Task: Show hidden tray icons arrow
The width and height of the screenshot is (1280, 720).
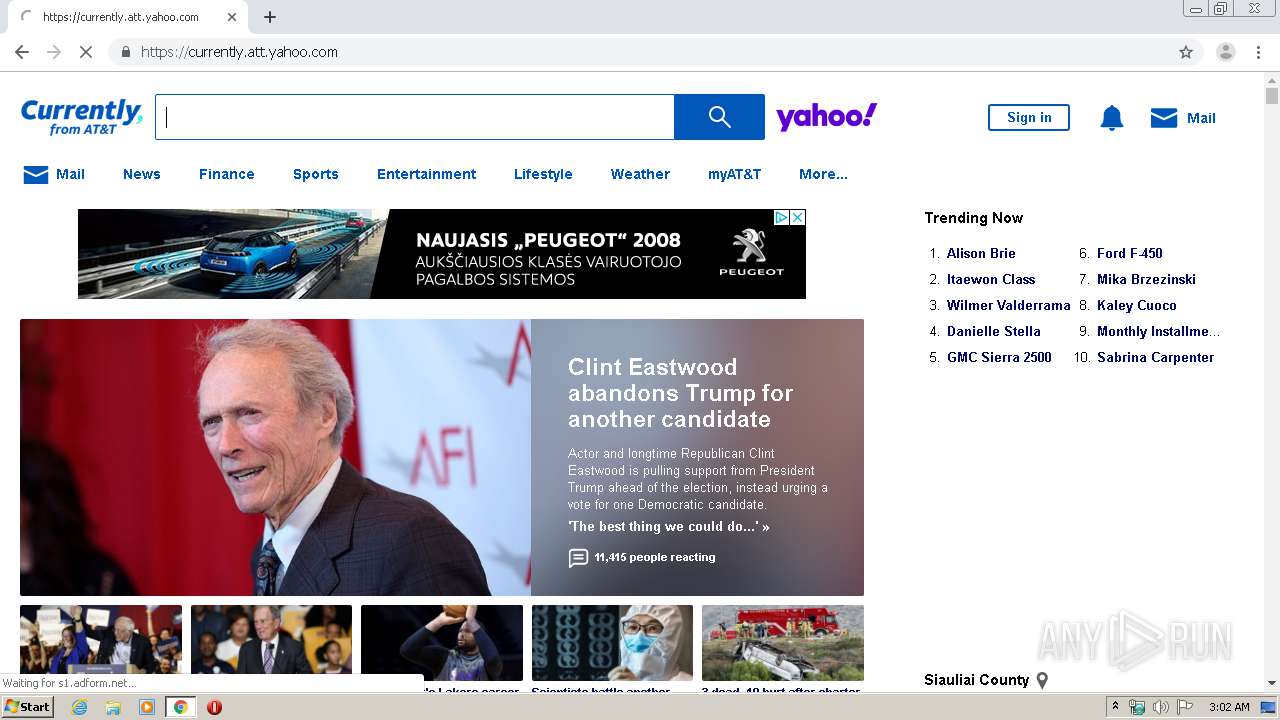Action: 1115,707
